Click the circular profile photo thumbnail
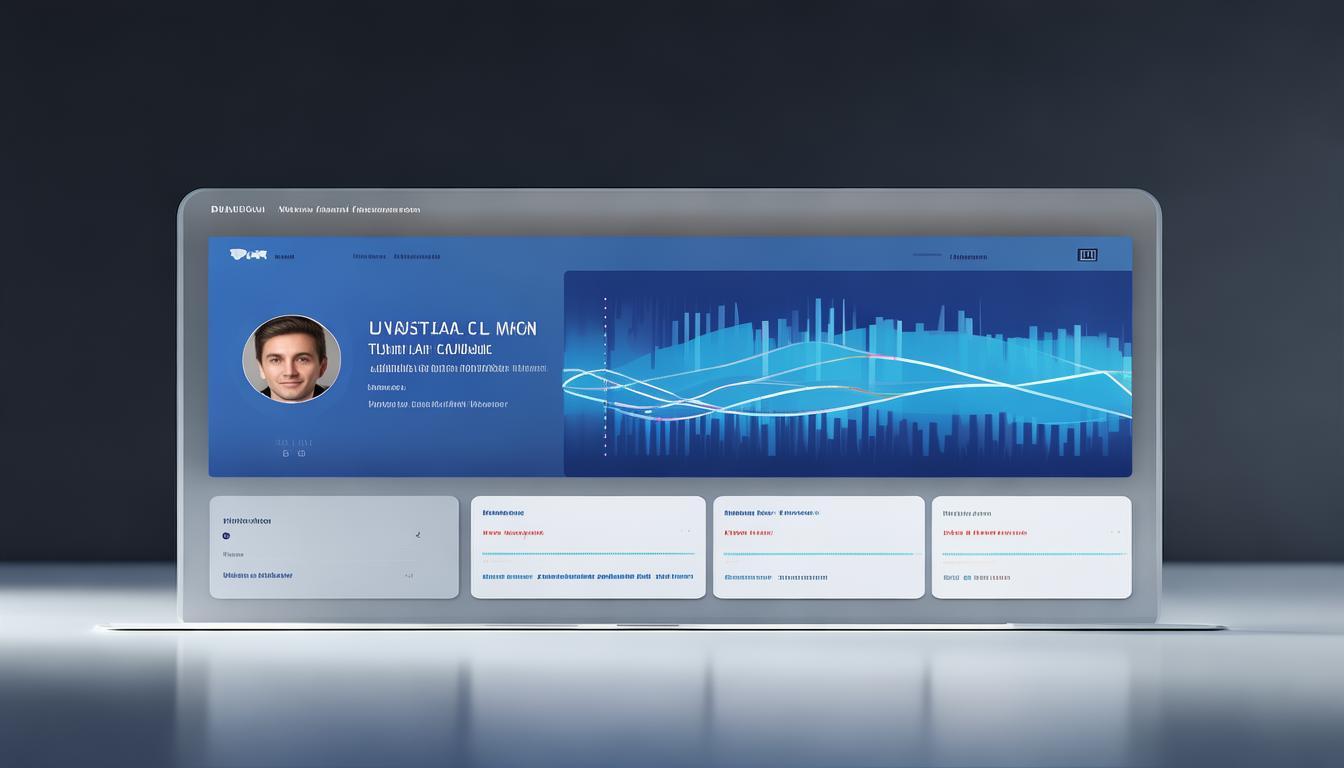This screenshot has height=768, width=1344. click(292, 359)
